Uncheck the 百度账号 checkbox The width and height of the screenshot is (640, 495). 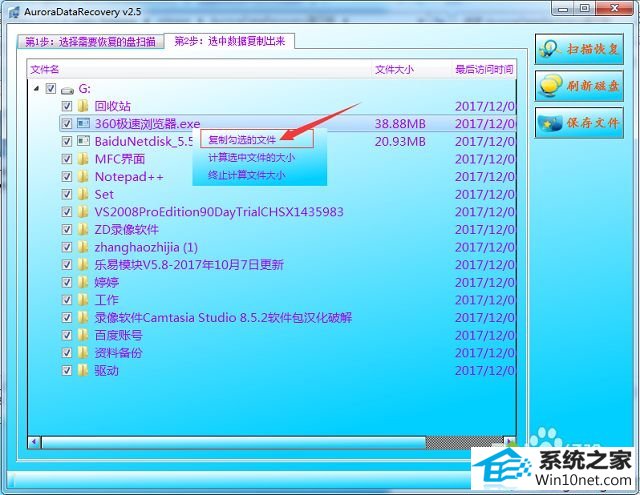coord(67,335)
